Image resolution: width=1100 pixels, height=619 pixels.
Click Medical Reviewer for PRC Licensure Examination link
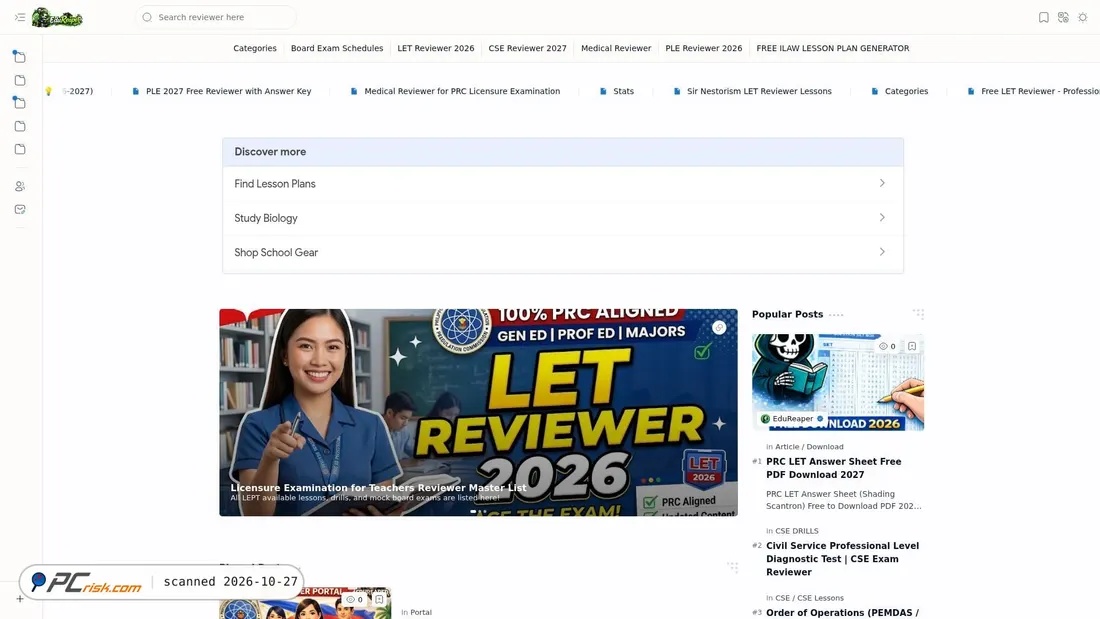tap(462, 91)
